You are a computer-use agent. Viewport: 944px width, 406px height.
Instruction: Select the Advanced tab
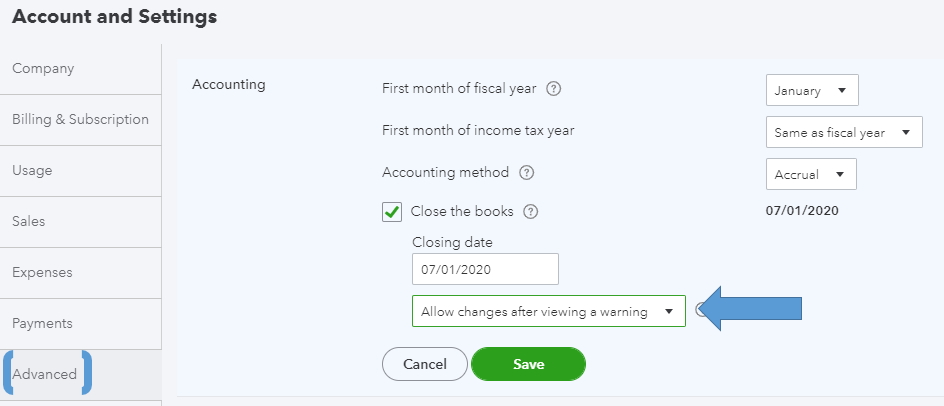point(46,374)
